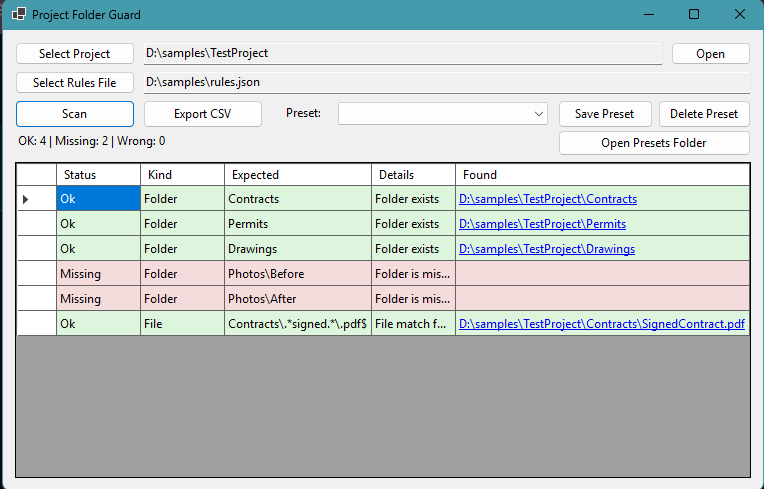Screen dimensions: 764x489
Task: Click the Select Project button
Action: point(75,54)
